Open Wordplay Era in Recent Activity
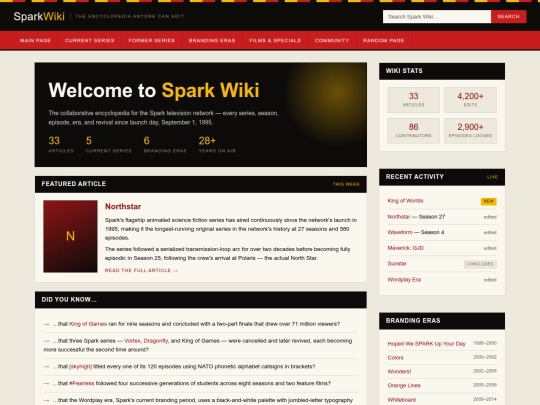Image resolution: width=540 pixels, height=405 pixels. coord(404,279)
